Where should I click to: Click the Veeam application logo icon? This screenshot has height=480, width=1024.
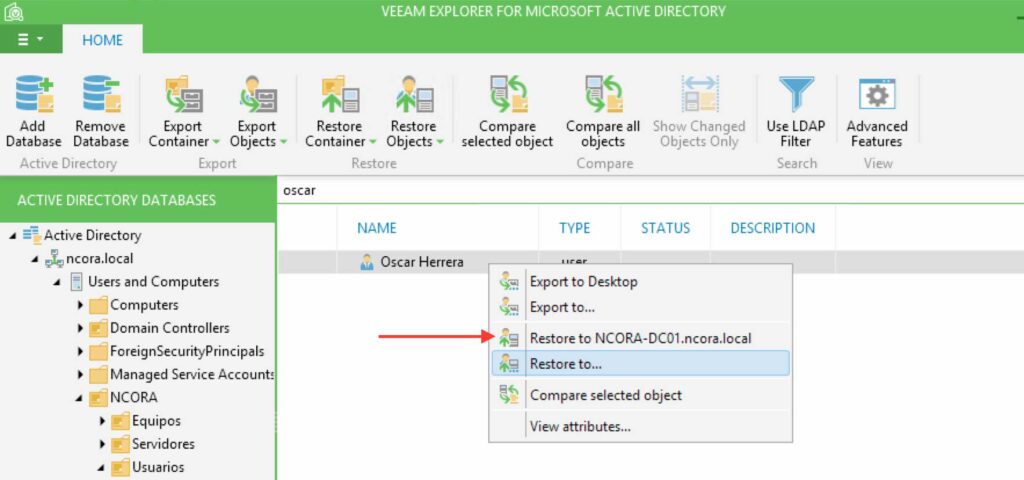click(x=14, y=11)
